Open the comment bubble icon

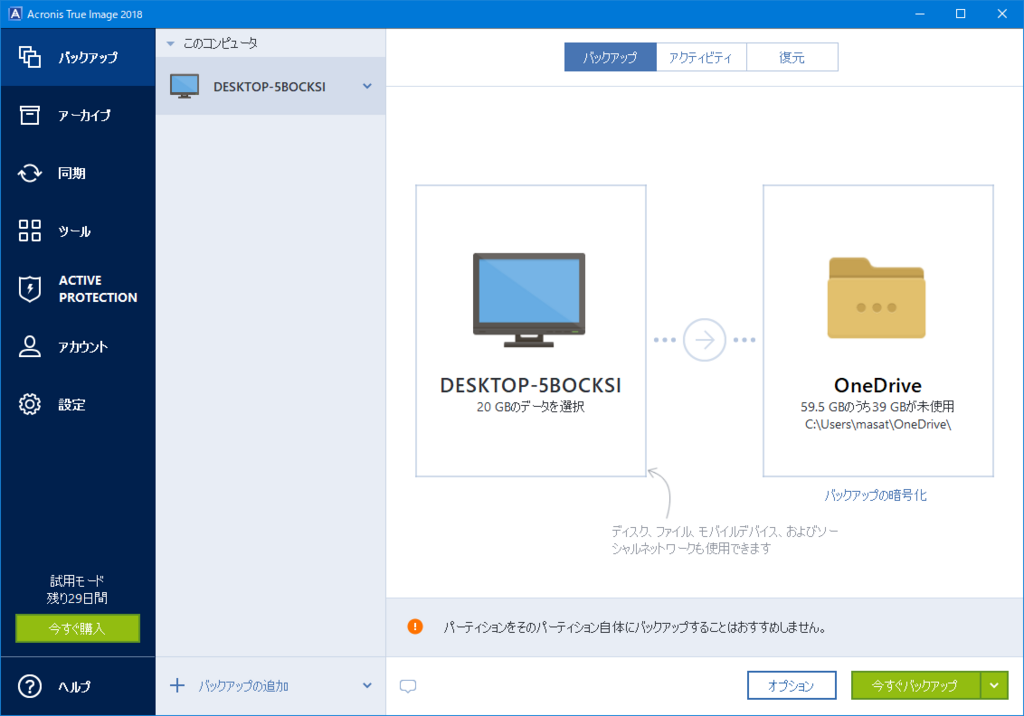(408, 686)
